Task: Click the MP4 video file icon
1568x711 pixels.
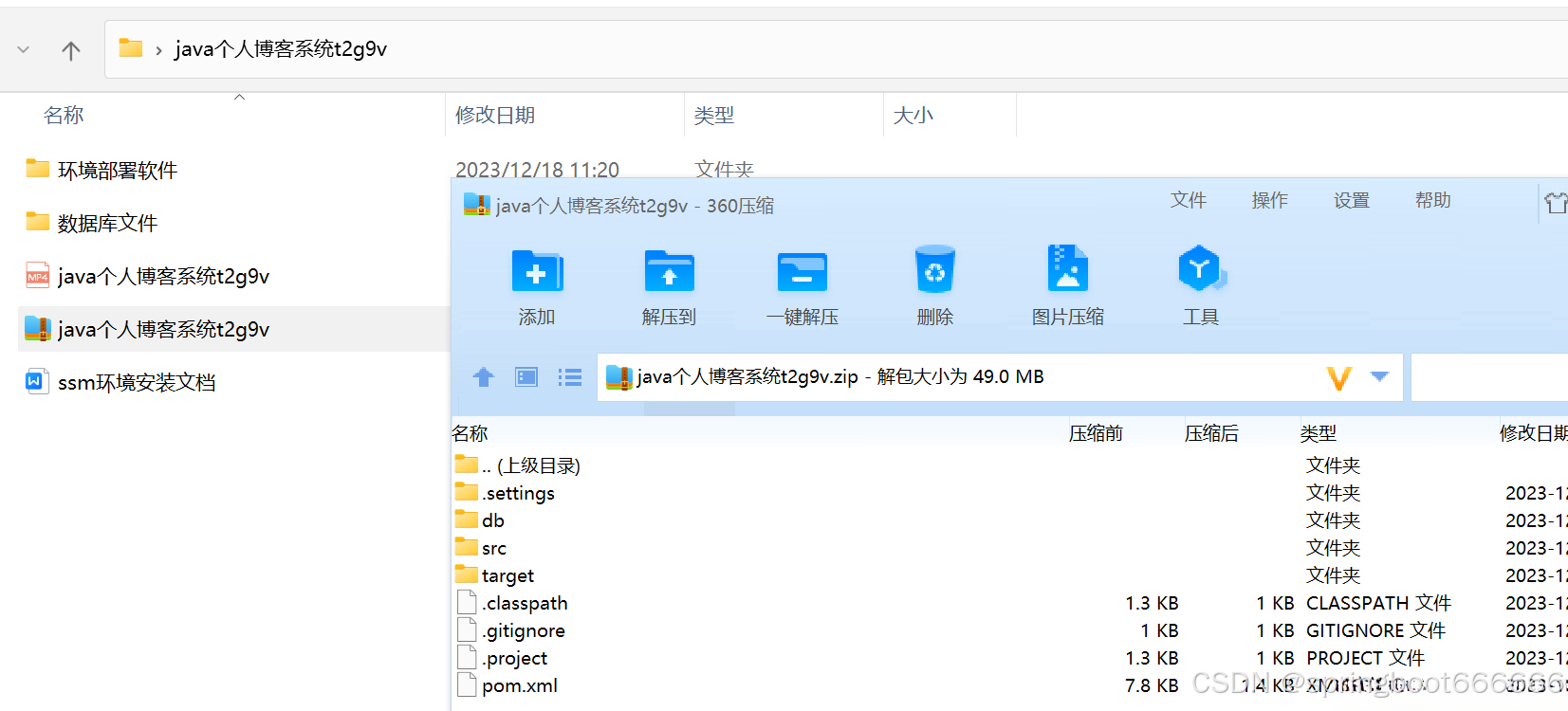Action: (38, 275)
